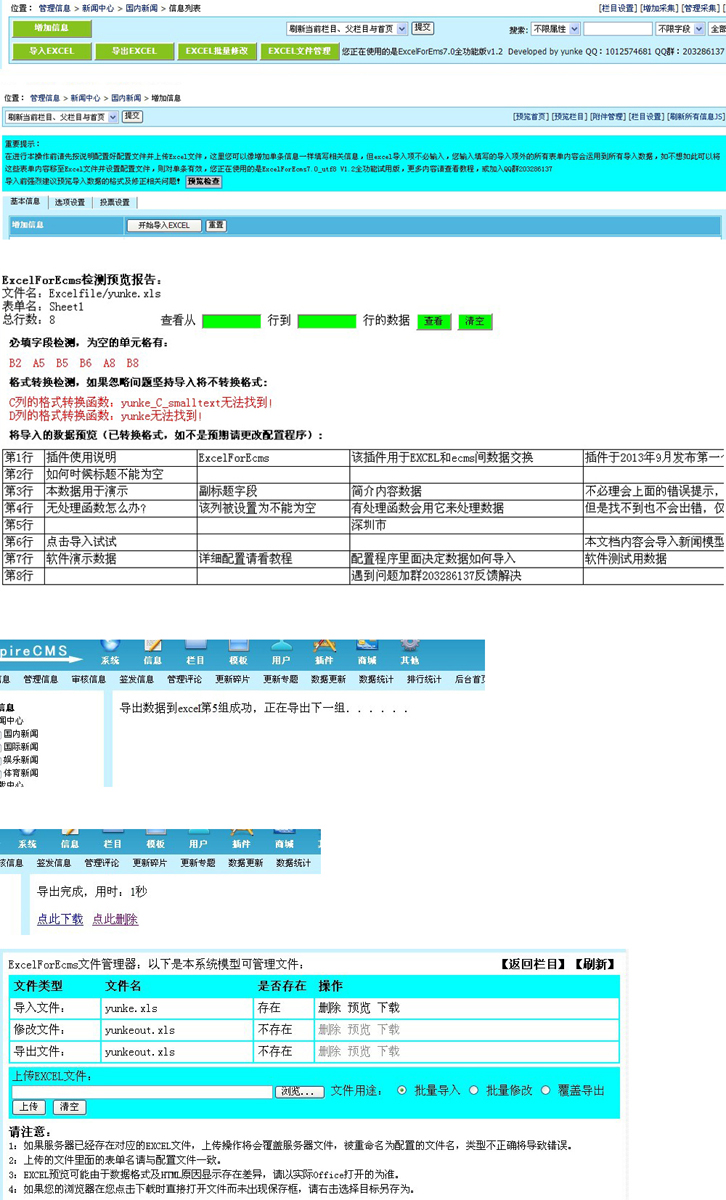
Task: Click 重置 button beside 开始导入EXCEL
Action: pyautogui.click(x=216, y=226)
